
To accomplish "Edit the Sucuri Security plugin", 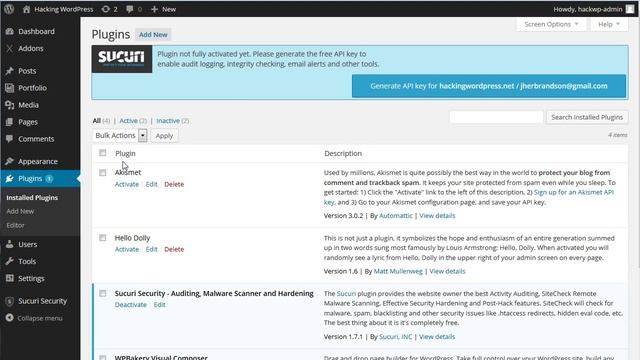I will pos(160,305).
